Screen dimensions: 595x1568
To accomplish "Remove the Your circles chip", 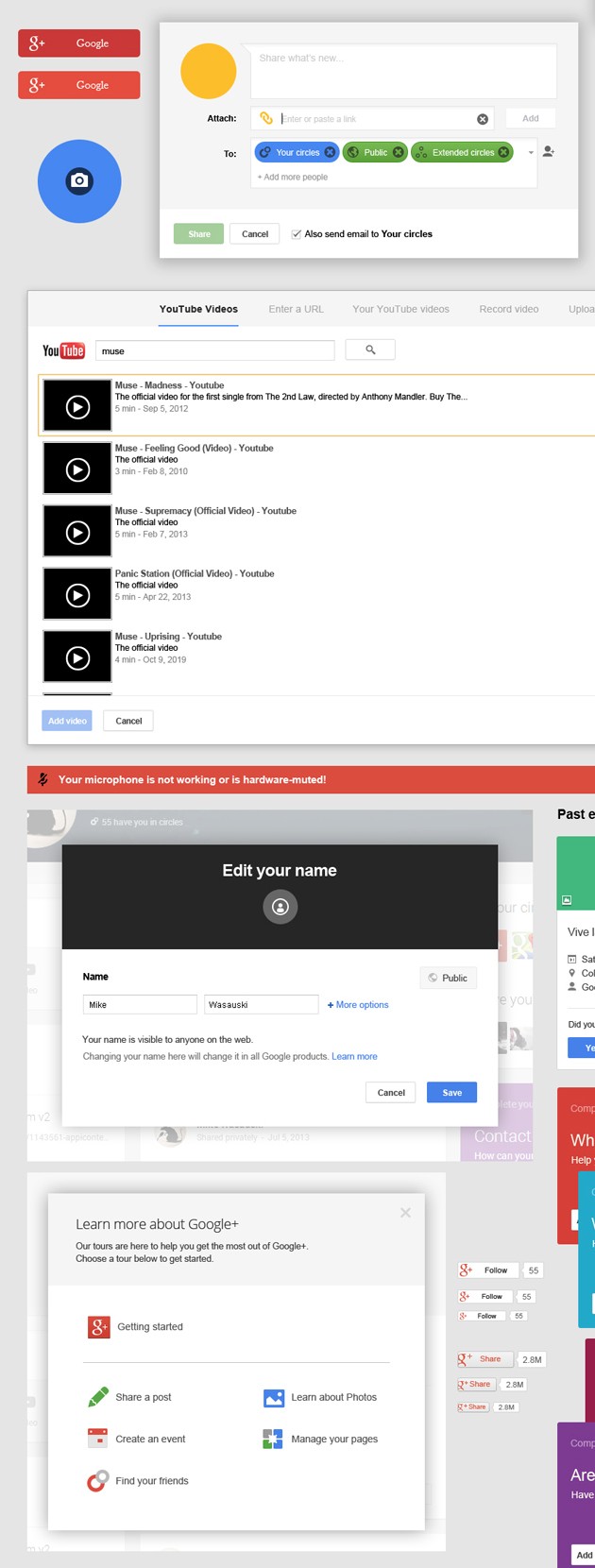I will click(x=330, y=152).
